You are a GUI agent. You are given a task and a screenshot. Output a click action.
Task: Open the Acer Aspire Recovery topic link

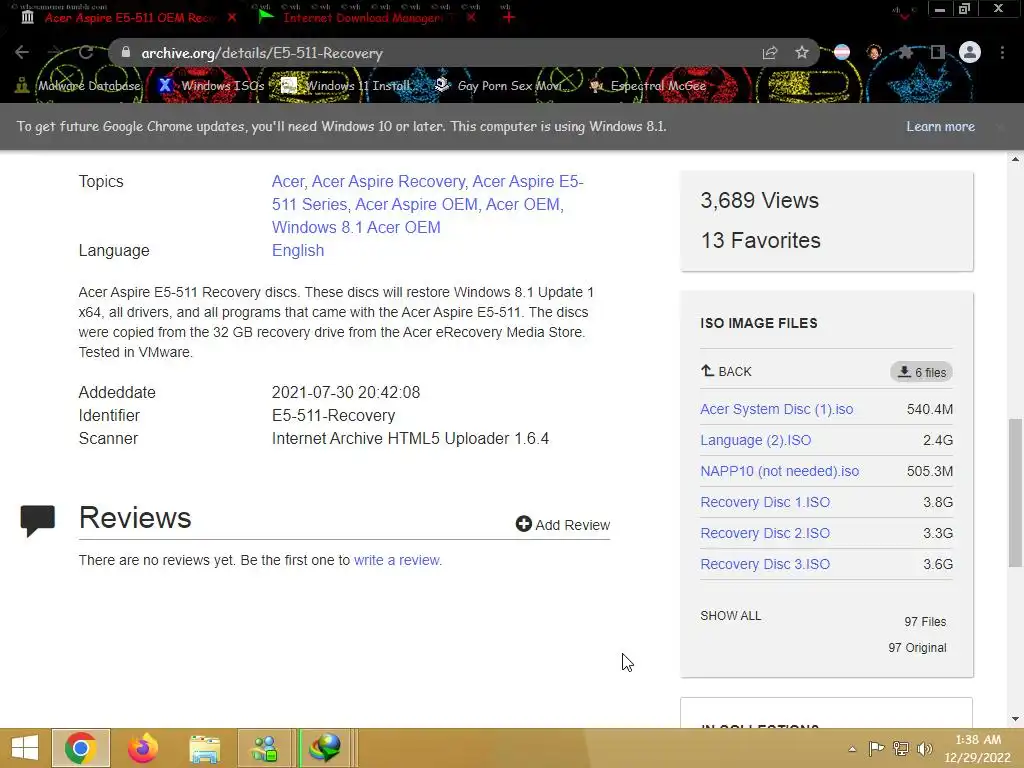[389, 182]
